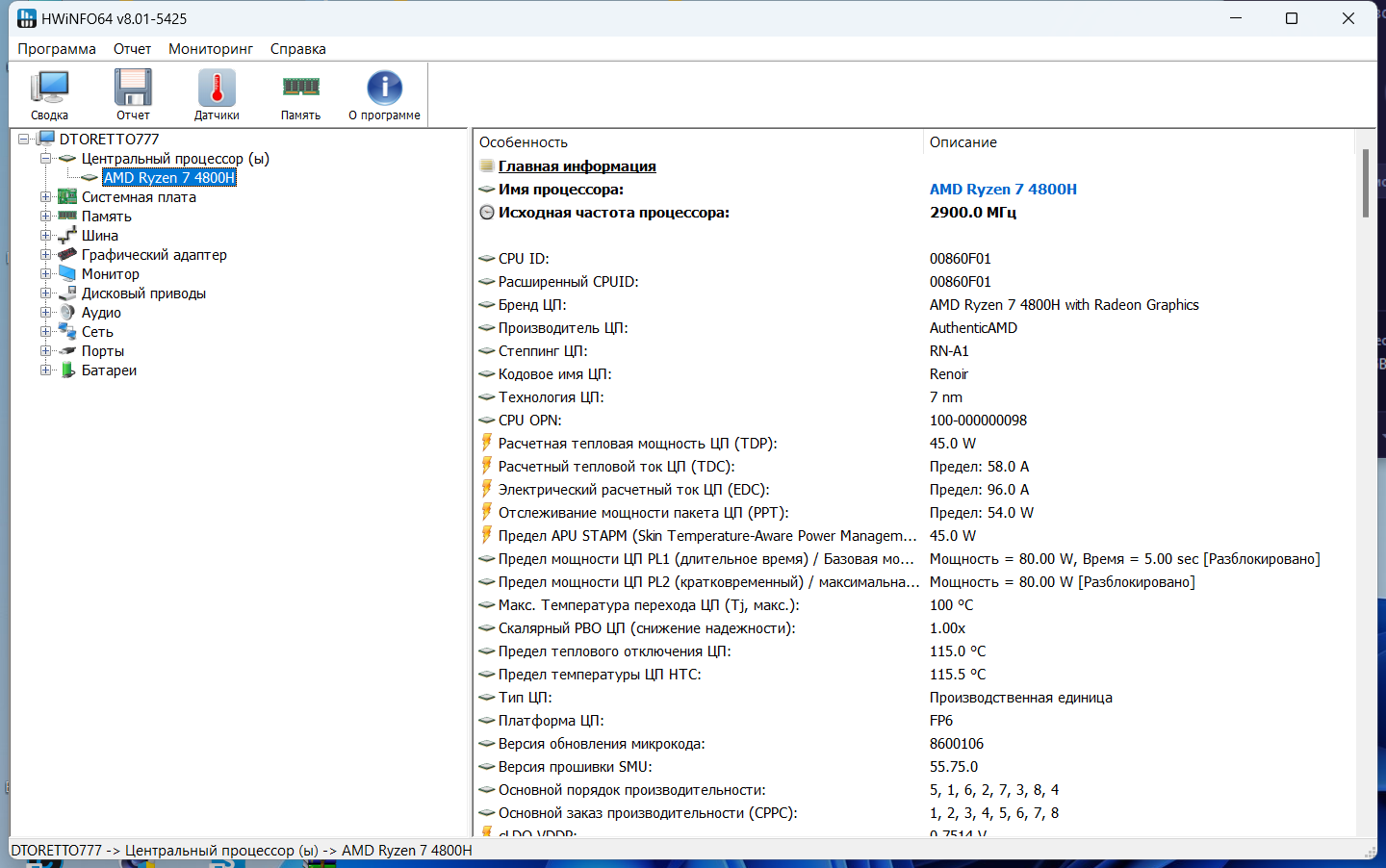Select the Платформа ЦП row
The image size is (1386, 868).
coord(914,720)
